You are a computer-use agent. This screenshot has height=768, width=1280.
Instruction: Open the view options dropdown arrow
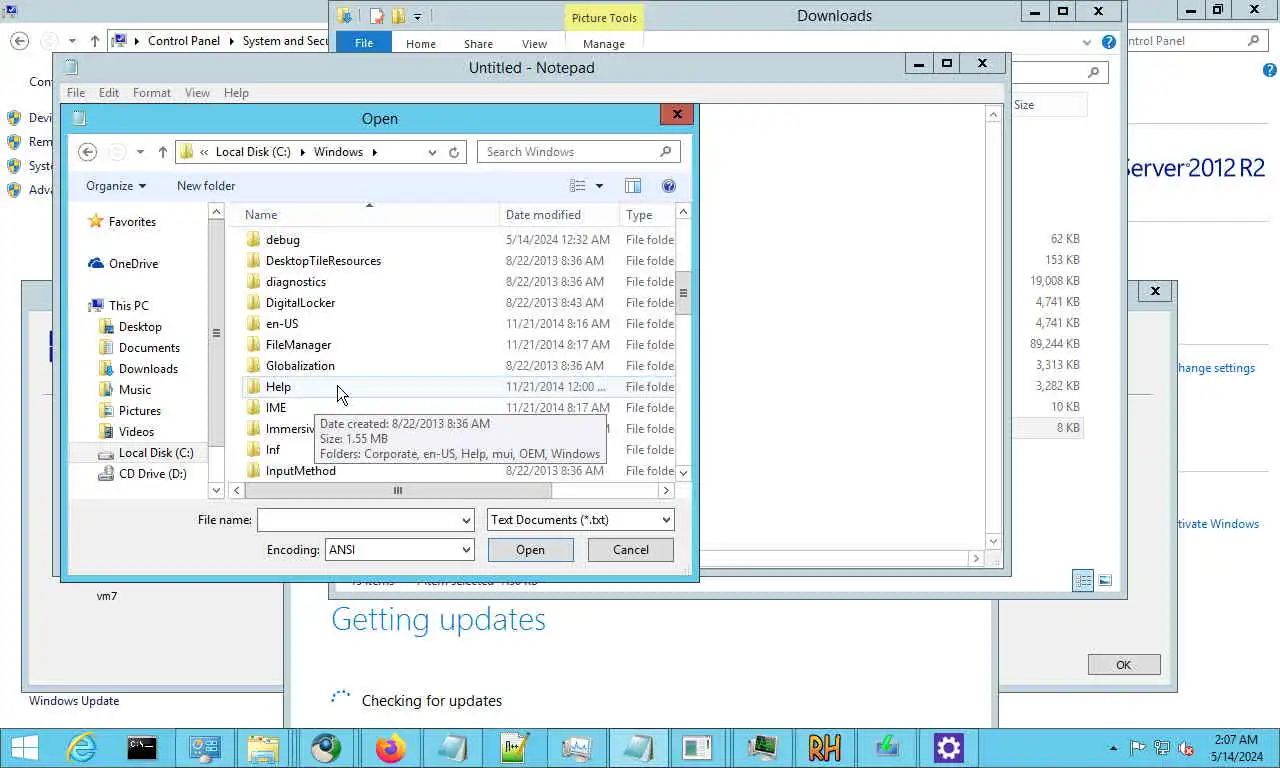point(599,186)
